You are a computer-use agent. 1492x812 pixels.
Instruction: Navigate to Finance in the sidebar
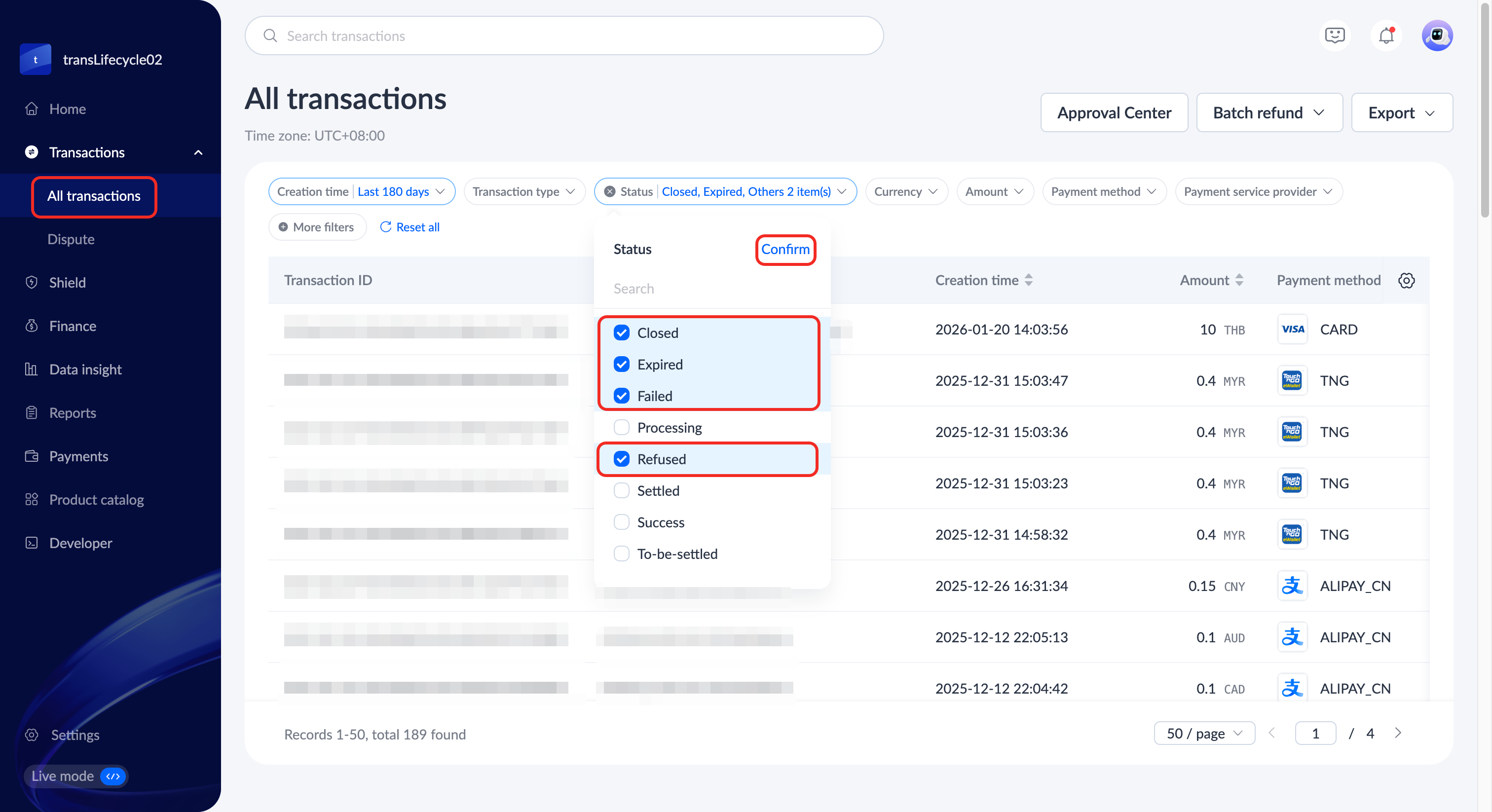point(73,326)
